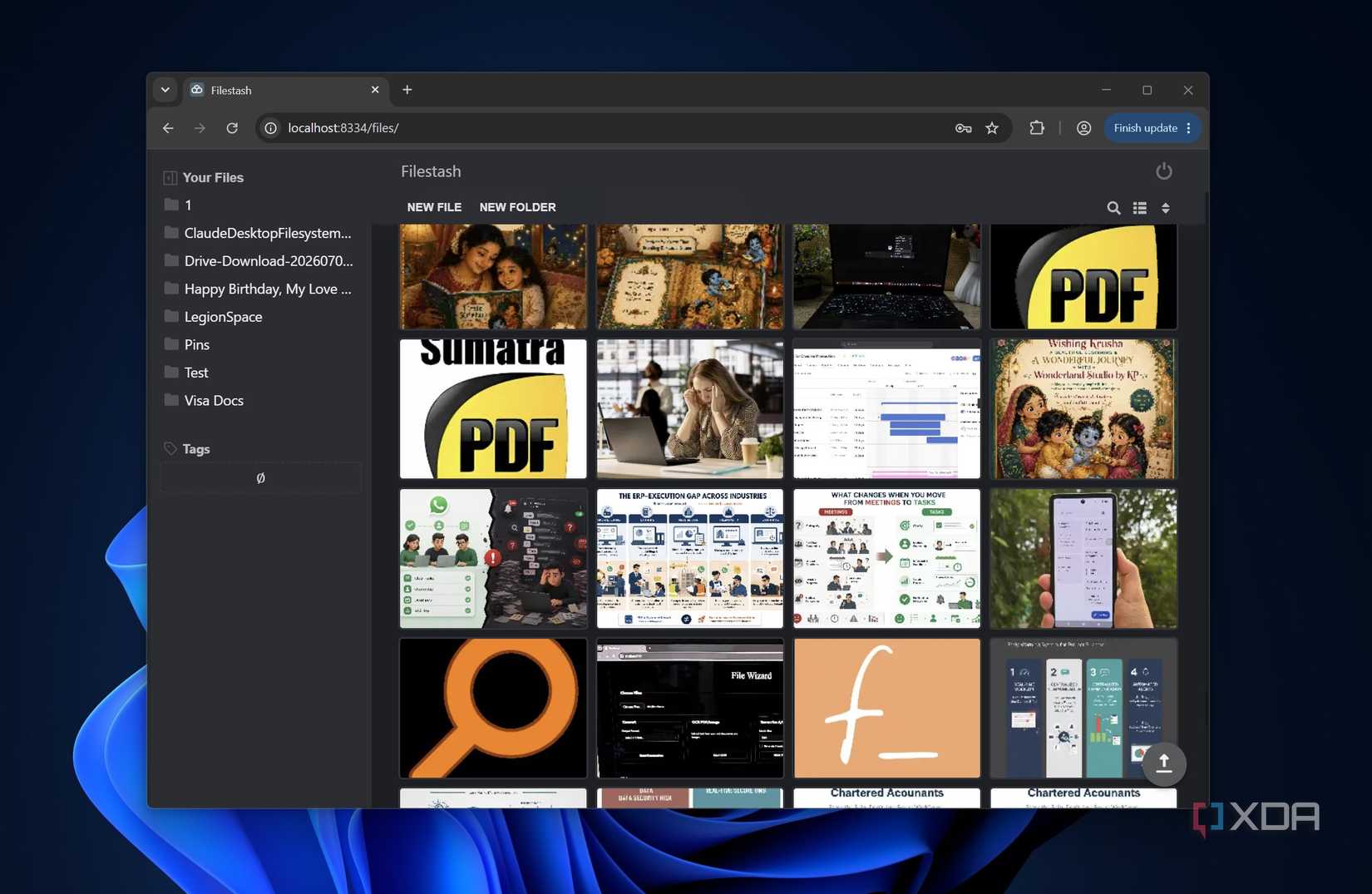The height and width of the screenshot is (894, 1372).
Task: Reload the page with refresh icon
Action: point(232,128)
